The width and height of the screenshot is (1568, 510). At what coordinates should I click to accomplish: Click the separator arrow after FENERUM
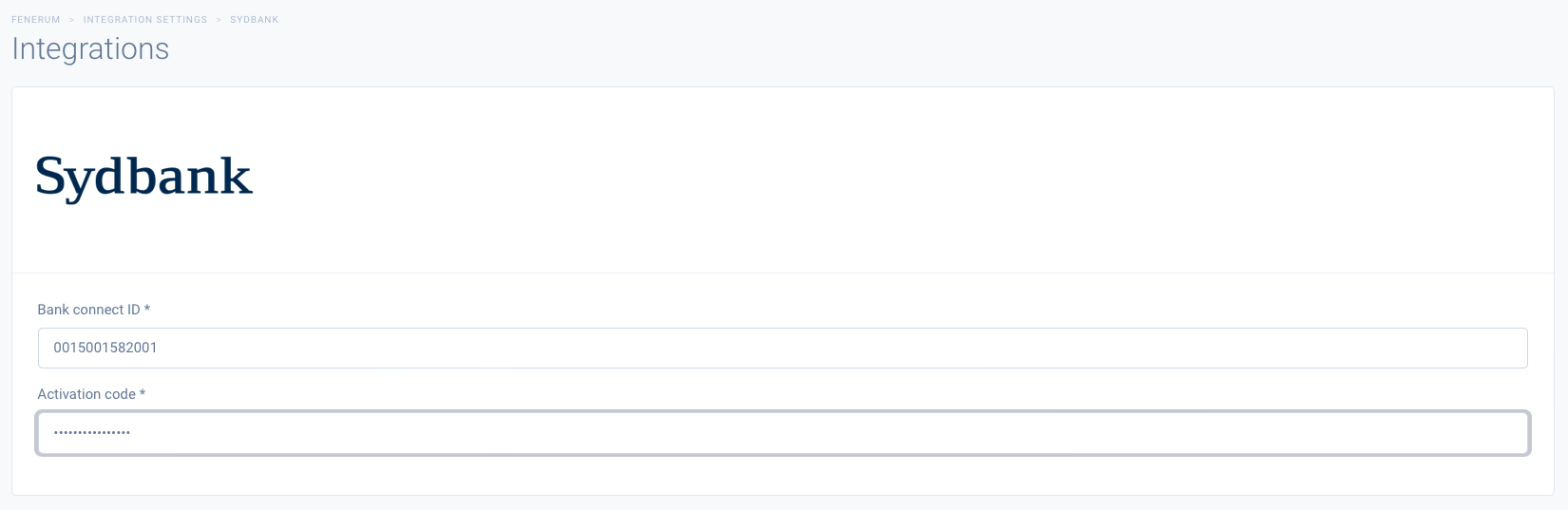tap(72, 19)
